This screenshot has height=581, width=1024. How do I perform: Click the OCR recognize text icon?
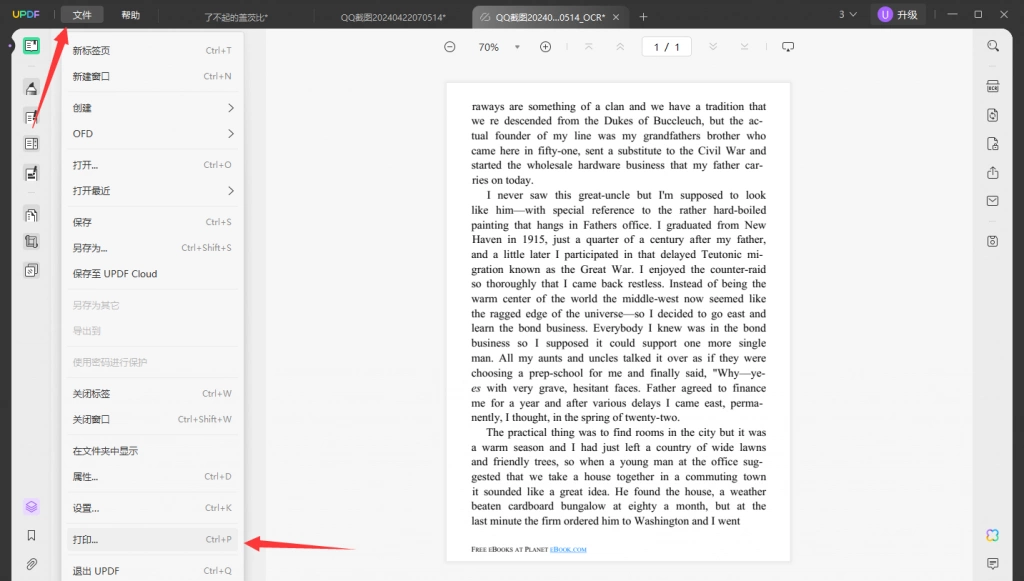pyautogui.click(x=993, y=86)
